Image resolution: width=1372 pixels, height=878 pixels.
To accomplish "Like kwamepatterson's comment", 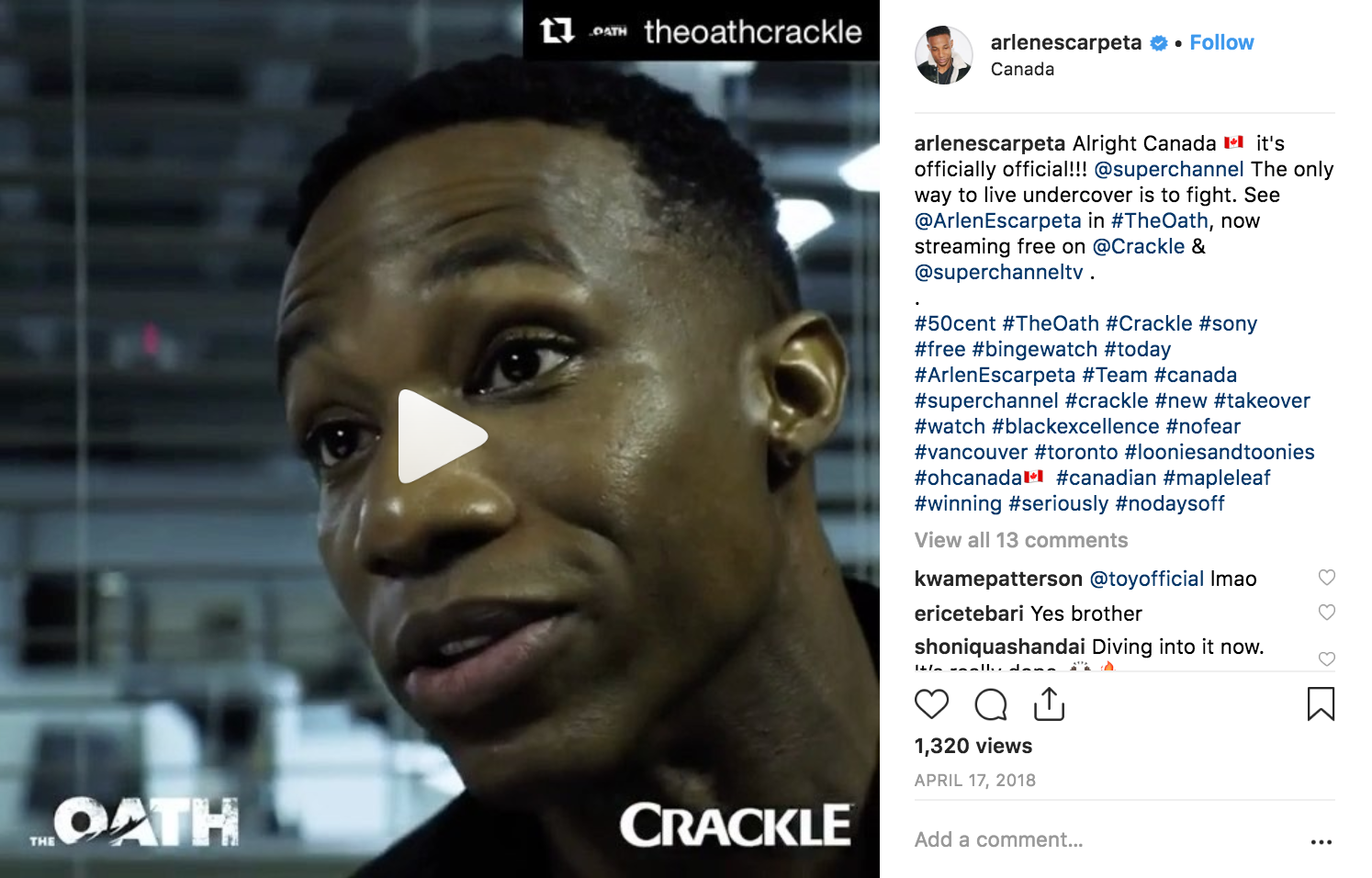I will pos(1327,578).
